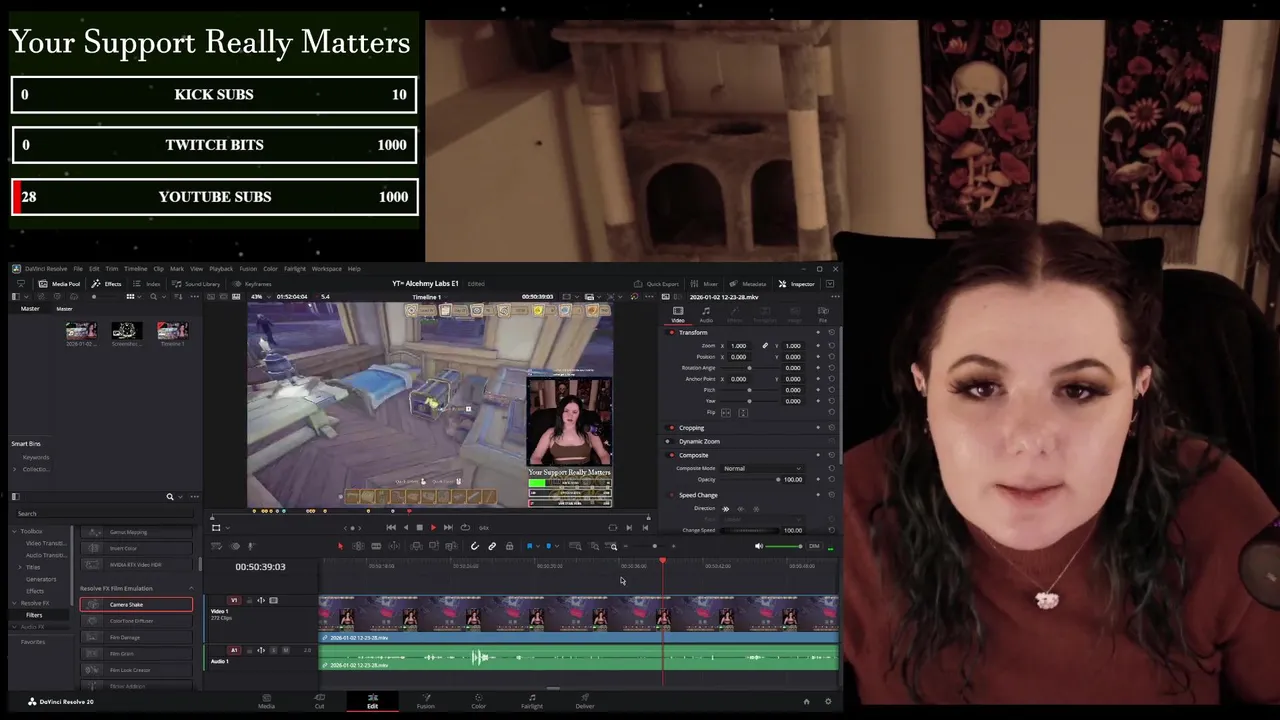The height and width of the screenshot is (720, 1280).
Task: Solo the A1 audio track
Action: tap(273, 650)
